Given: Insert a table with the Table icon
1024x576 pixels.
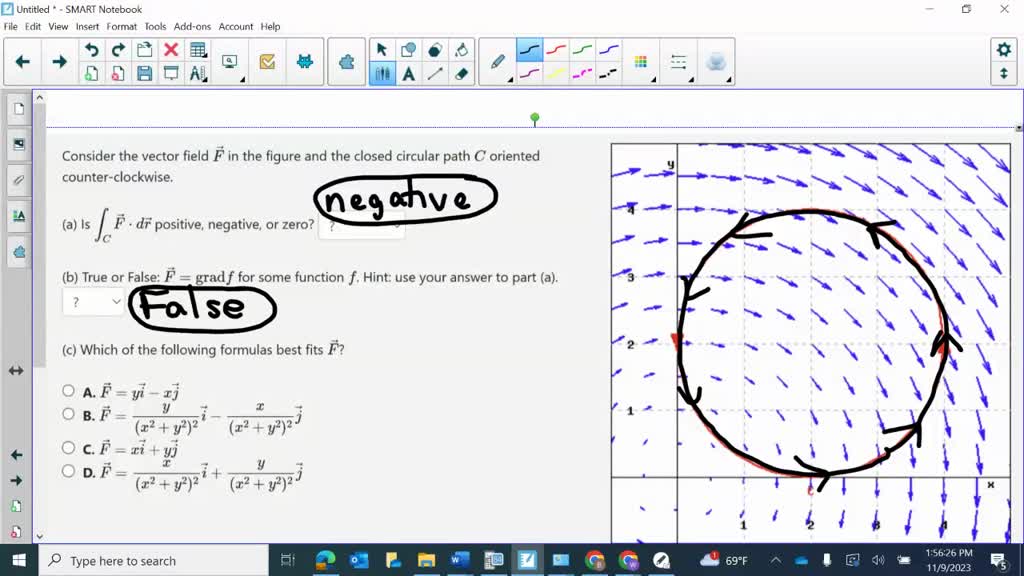Looking at the screenshot, I should click(x=198, y=49).
